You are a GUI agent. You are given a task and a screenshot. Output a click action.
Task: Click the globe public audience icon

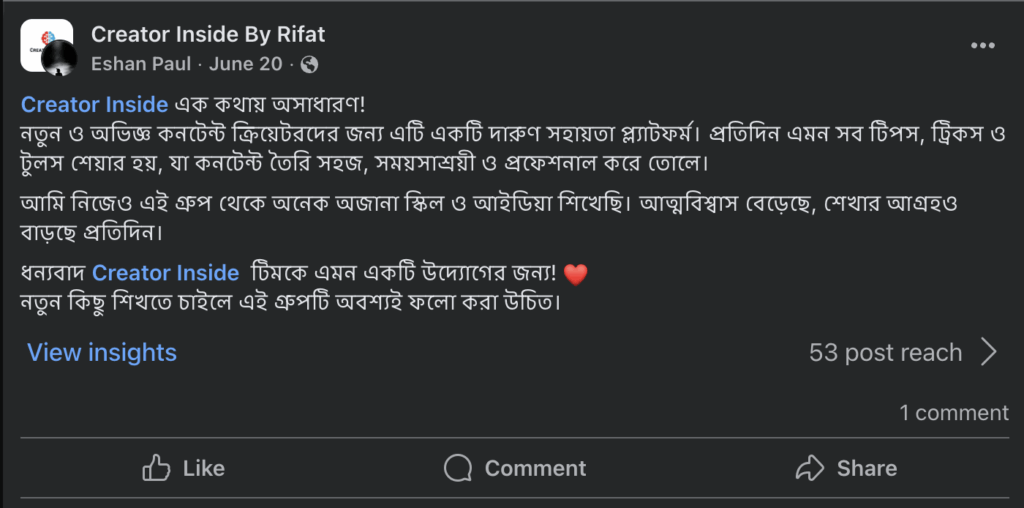click(x=309, y=65)
